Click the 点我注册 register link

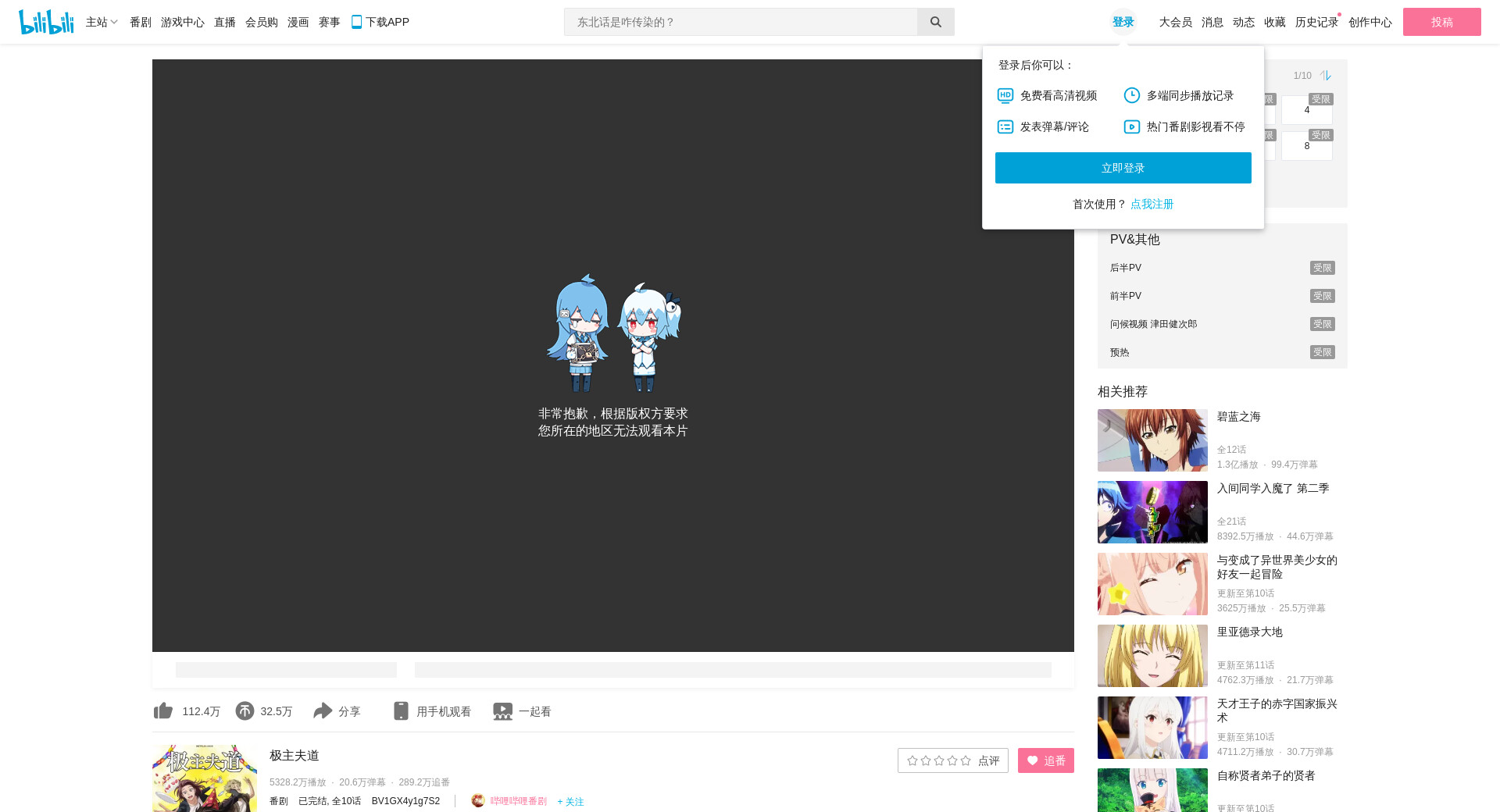(x=1152, y=204)
